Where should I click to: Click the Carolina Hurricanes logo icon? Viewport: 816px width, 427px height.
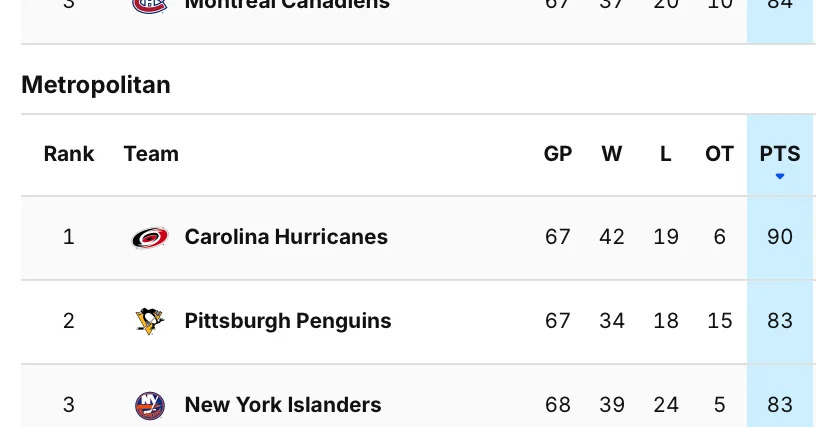pos(149,238)
